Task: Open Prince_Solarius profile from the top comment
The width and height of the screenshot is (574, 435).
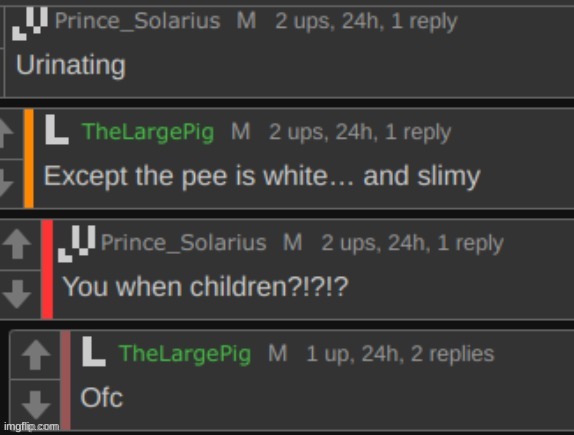Action: [138, 21]
